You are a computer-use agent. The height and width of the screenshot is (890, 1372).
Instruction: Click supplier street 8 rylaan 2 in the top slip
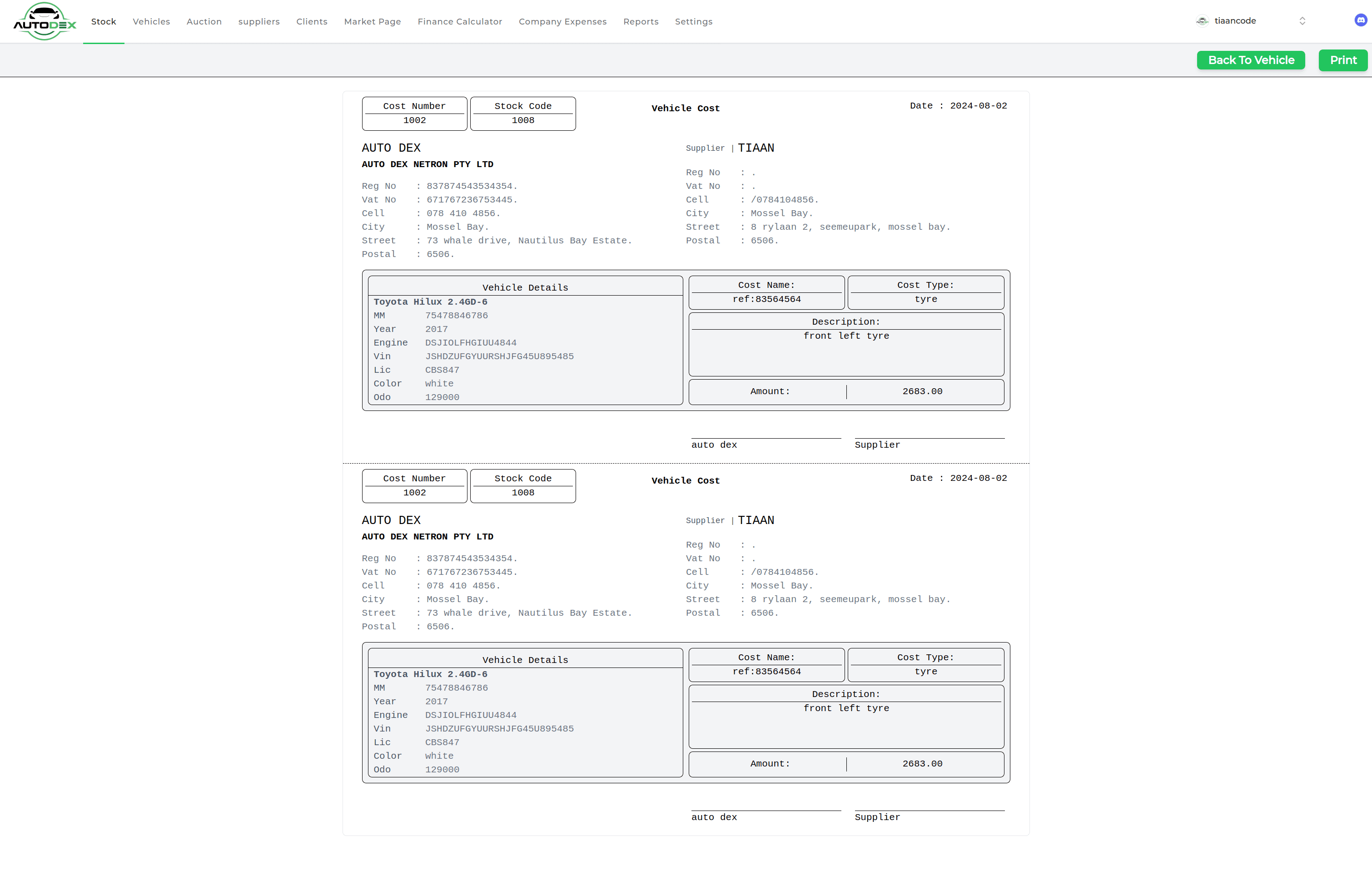[850, 227]
